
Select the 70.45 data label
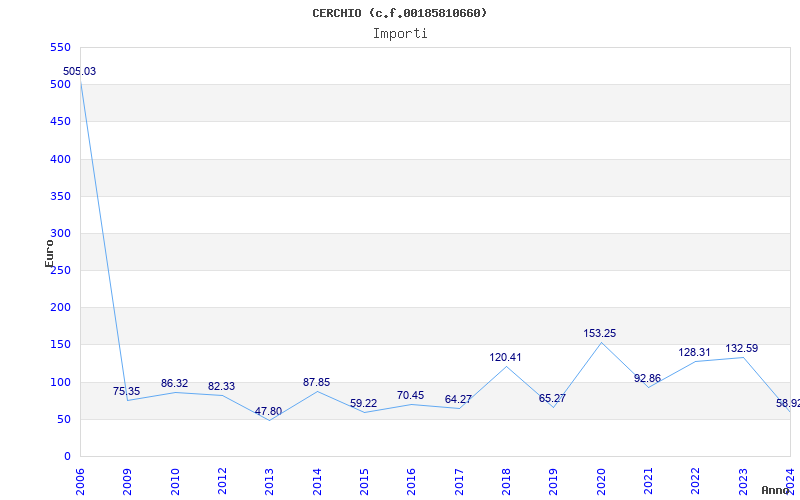410,395
